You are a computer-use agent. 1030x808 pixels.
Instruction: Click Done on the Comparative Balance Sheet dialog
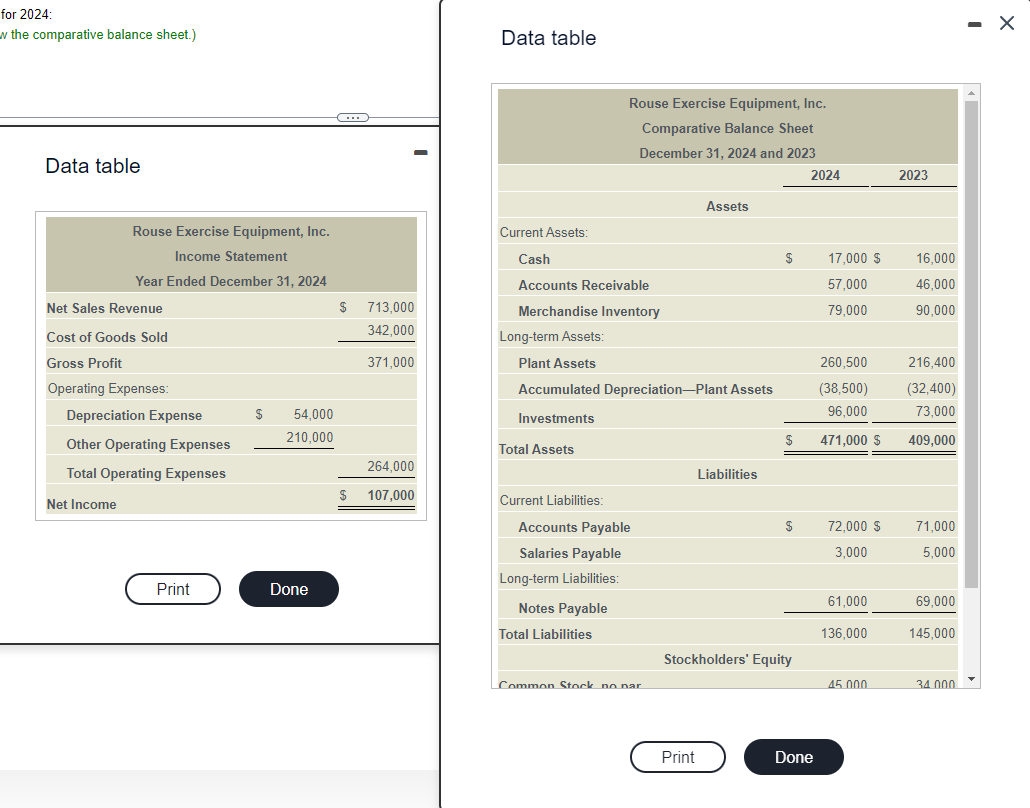click(x=793, y=757)
